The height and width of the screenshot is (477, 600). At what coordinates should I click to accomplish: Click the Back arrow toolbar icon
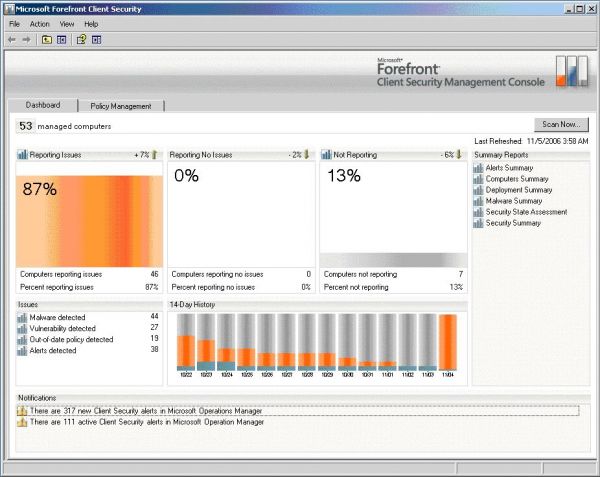(x=12, y=39)
